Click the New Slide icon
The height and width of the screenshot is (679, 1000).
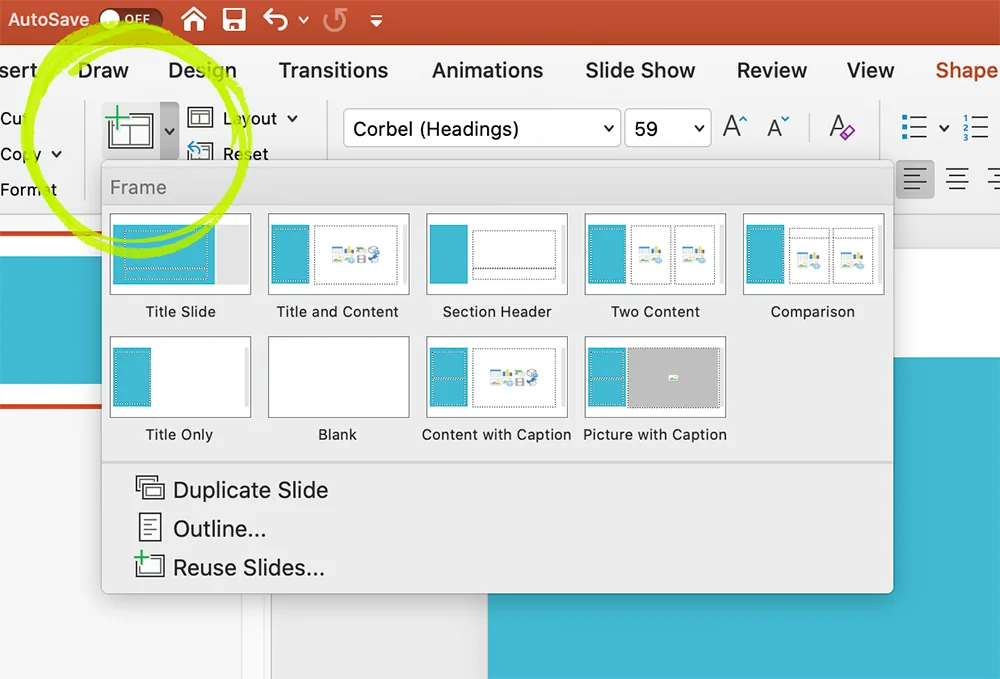[131, 129]
